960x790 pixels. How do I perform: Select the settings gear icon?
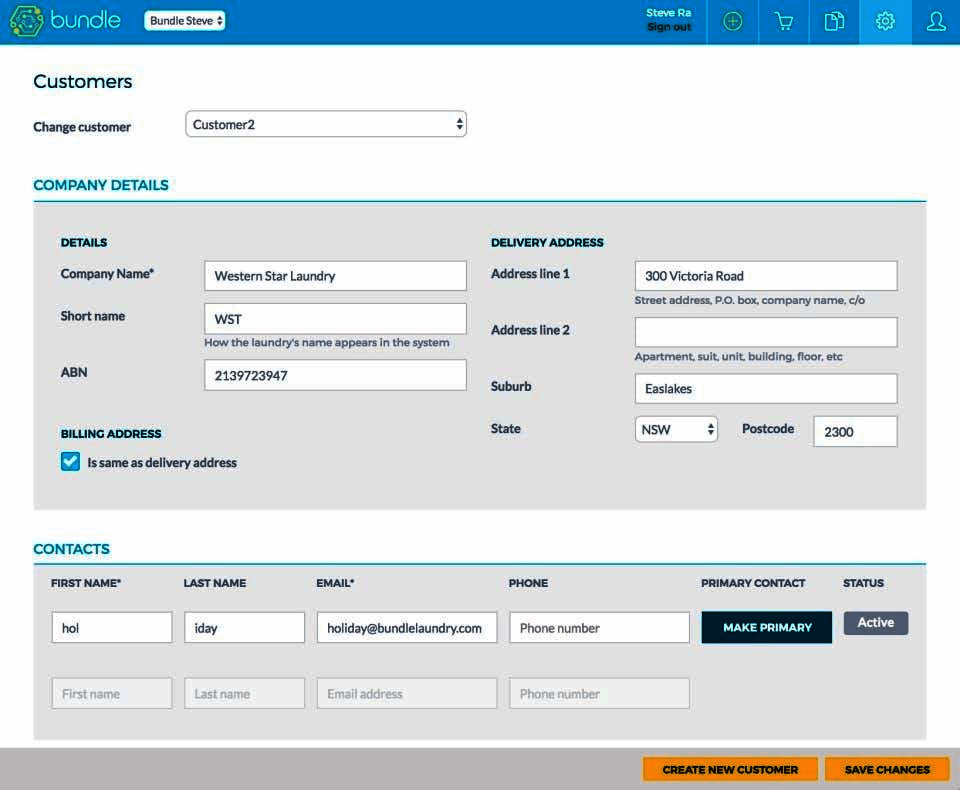point(886,20)
